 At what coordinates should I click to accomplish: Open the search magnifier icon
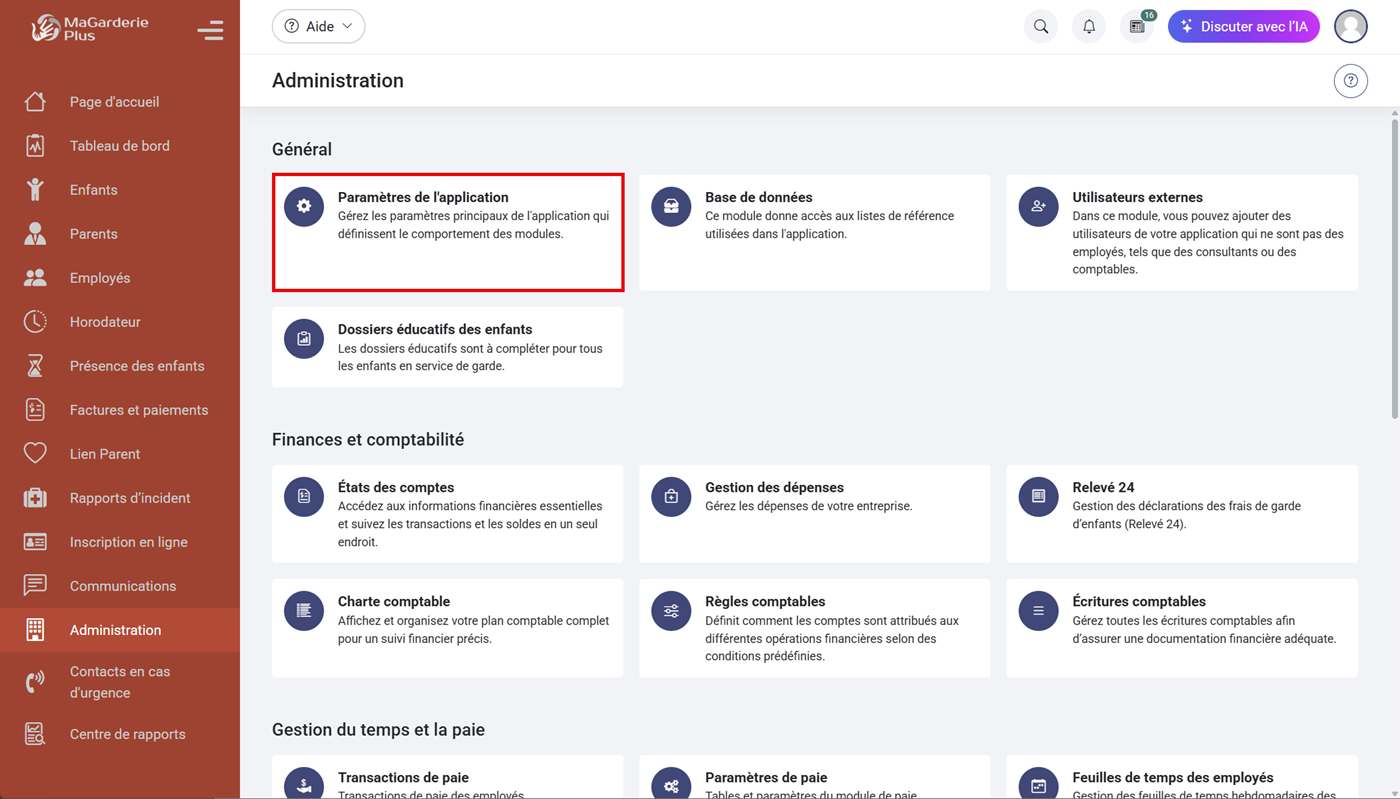(x=1040, y=26)
